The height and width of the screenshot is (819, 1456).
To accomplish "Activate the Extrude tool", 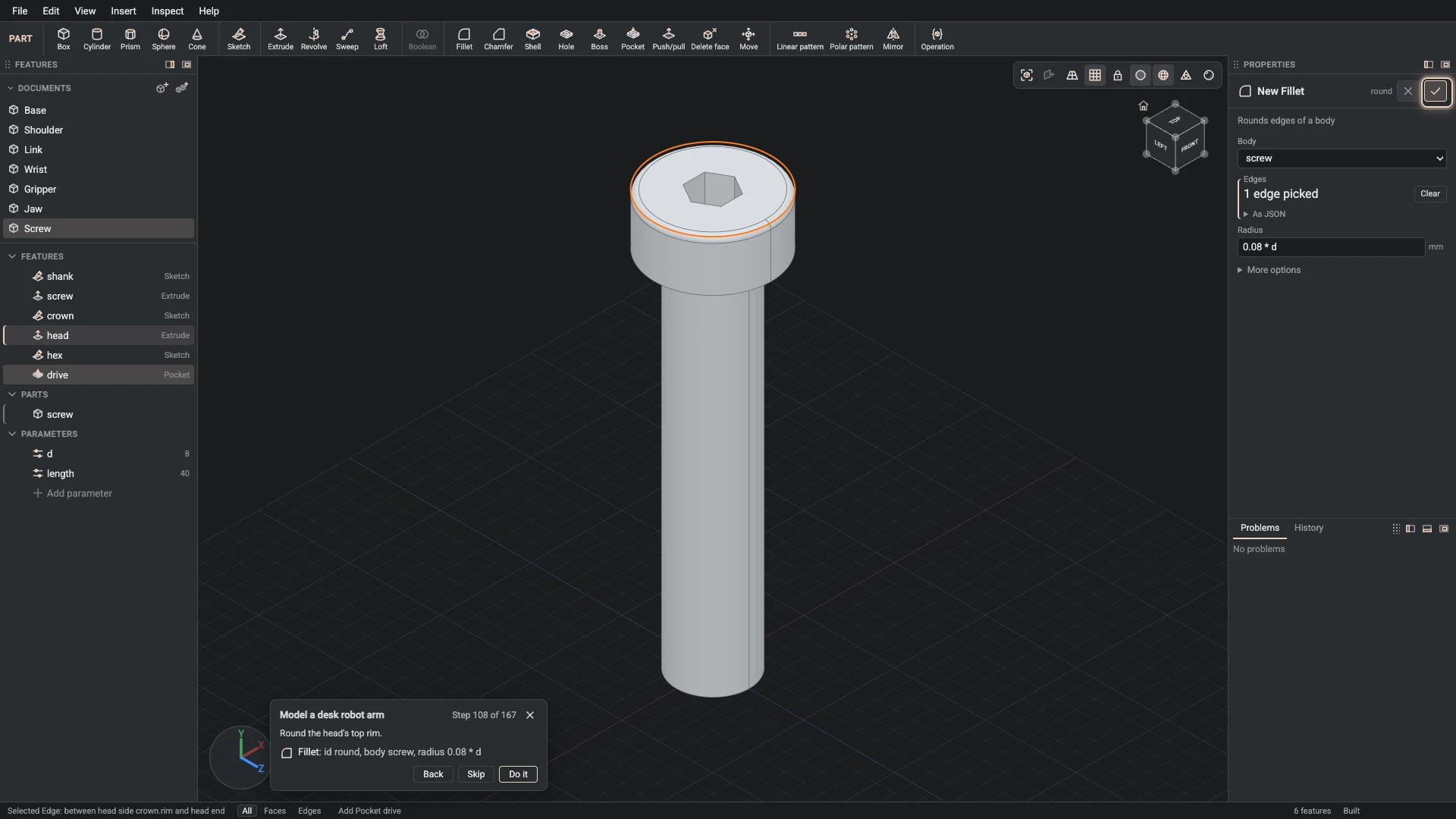I will [x=281, y=39].
